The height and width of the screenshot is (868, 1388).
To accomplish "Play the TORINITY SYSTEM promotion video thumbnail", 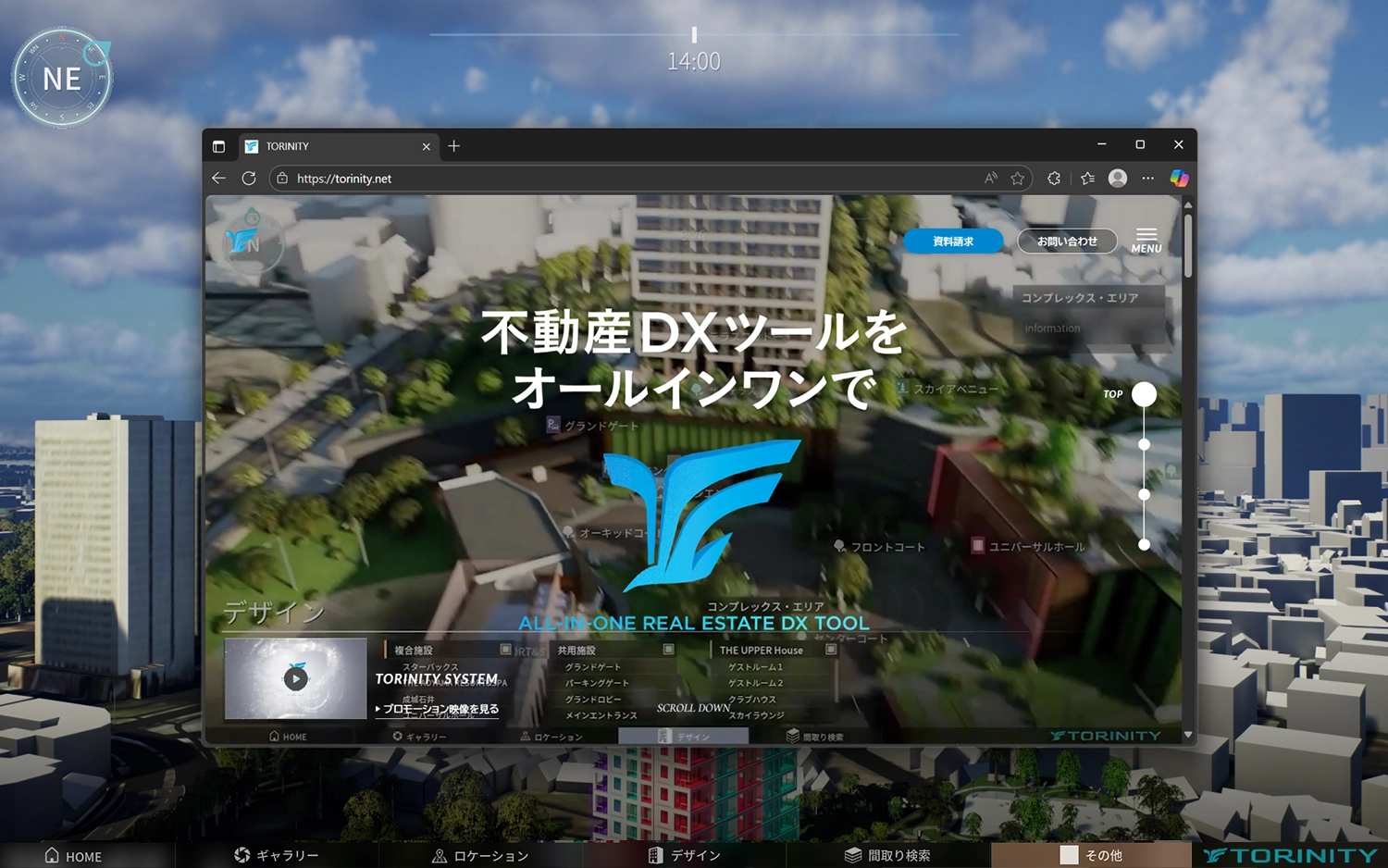I will coord(295,677).
